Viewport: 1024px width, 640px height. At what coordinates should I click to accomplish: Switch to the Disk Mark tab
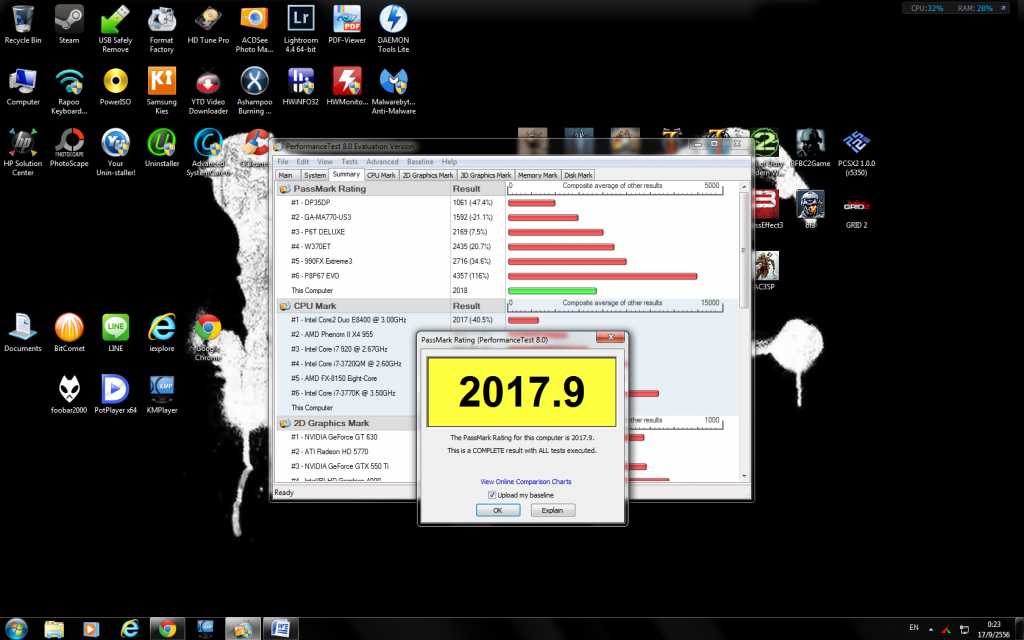tap(578, 175)
